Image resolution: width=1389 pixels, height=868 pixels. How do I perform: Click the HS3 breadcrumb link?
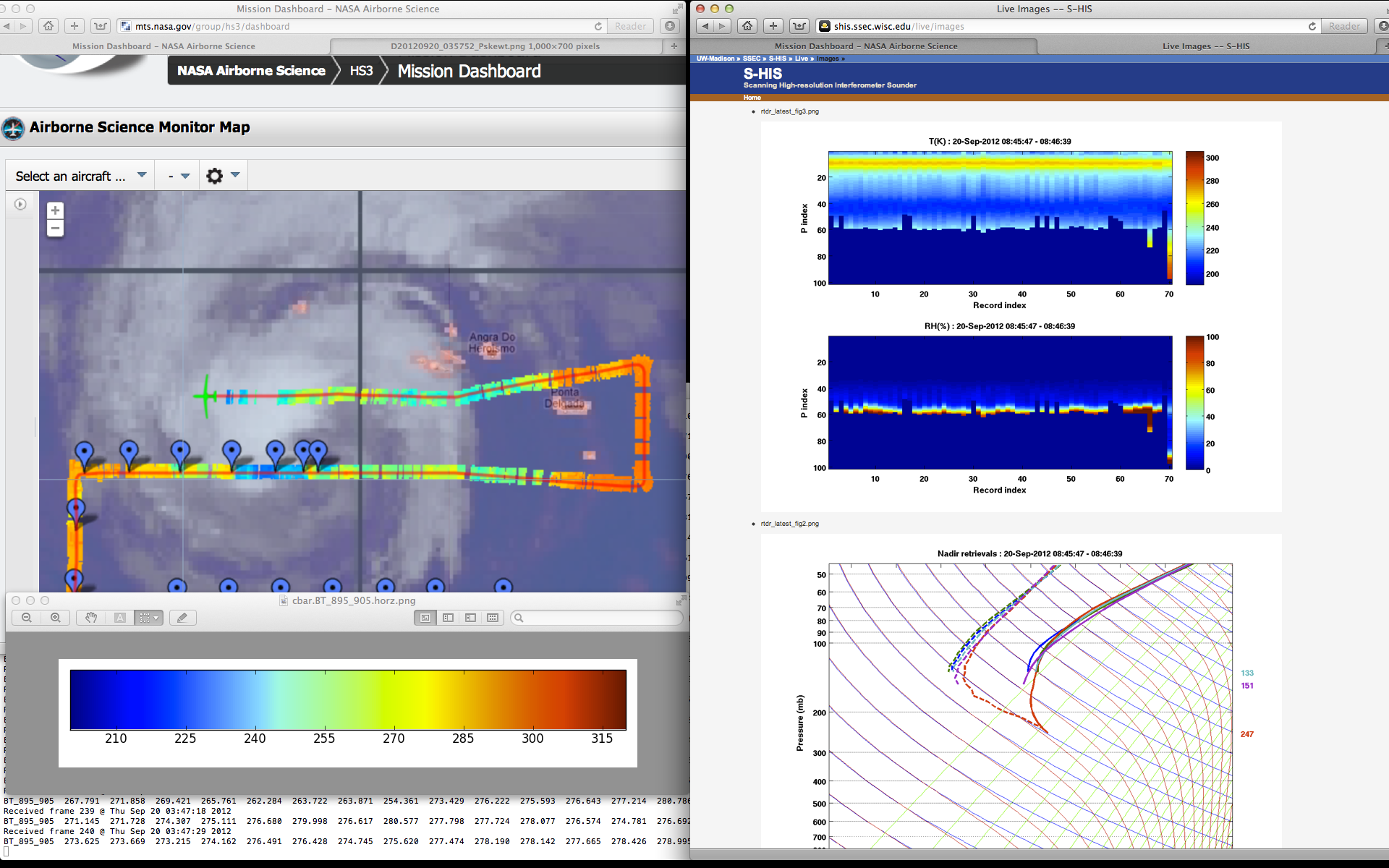point(361,71)
